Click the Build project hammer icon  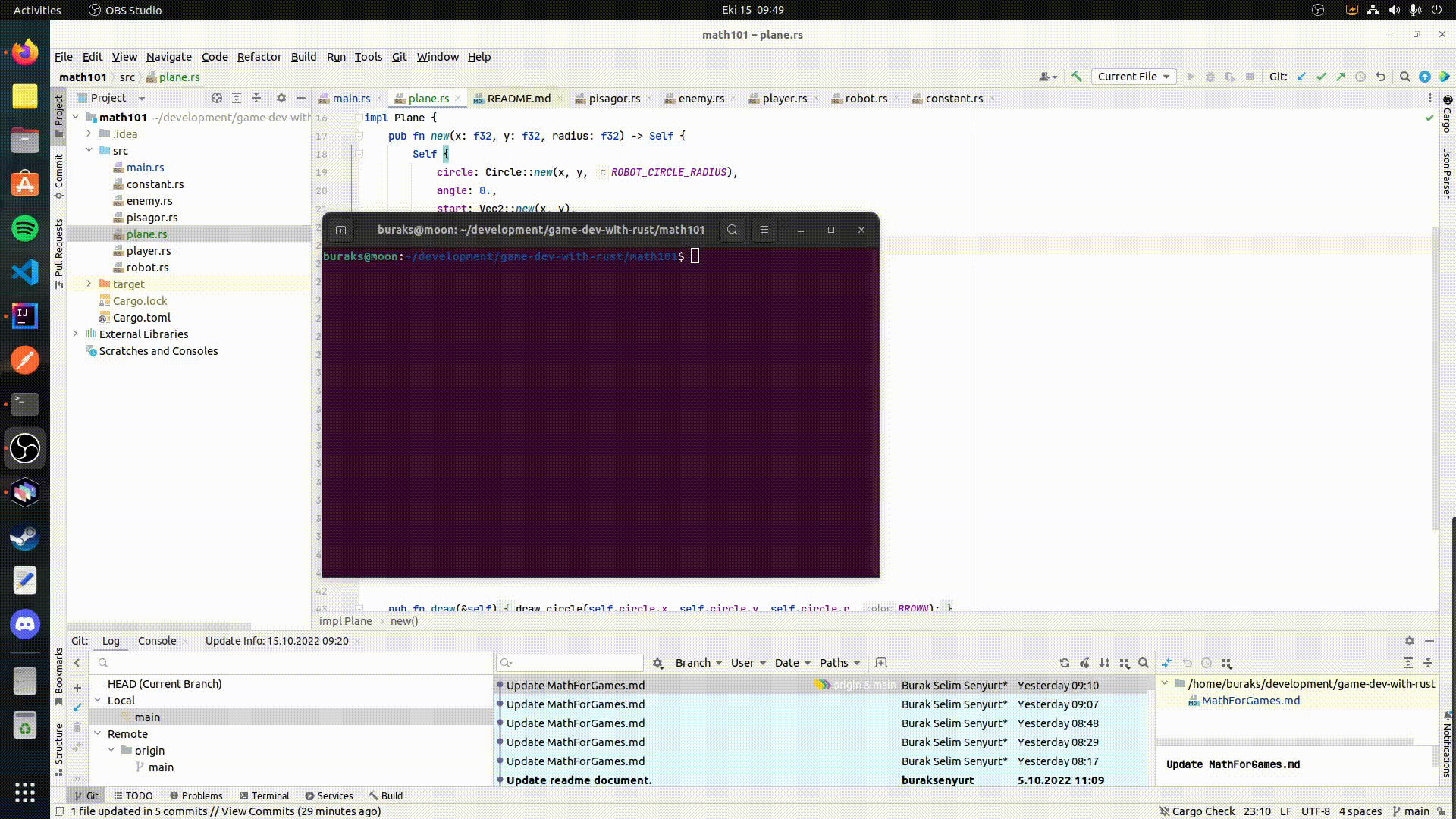pyautogui.click(x=1076, y=77)
